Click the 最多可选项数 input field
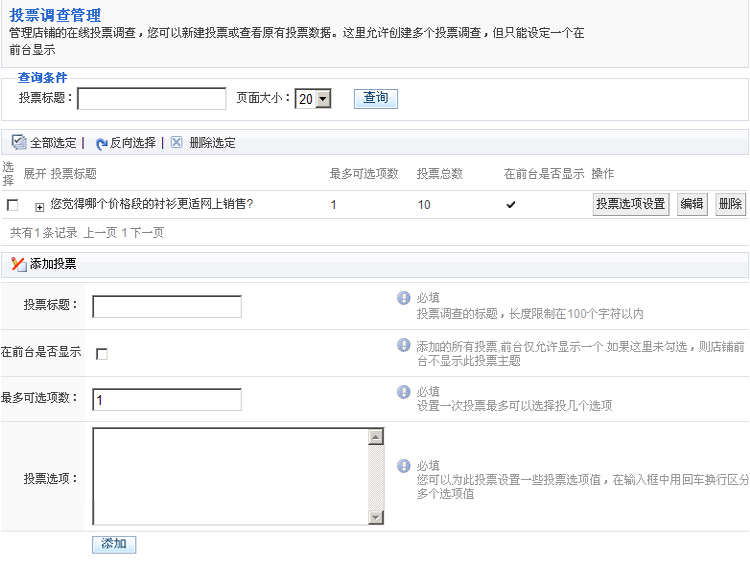 [167, 400]
